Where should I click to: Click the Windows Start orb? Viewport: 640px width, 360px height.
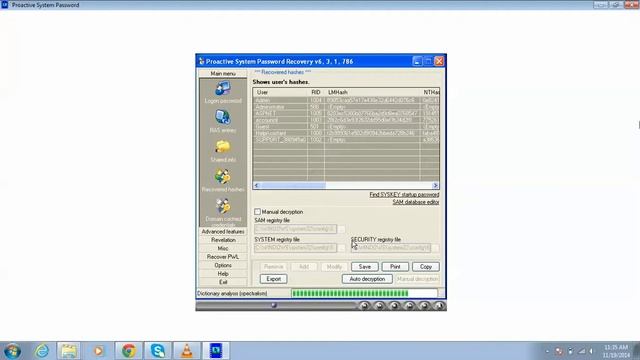(x=12, y=351)
